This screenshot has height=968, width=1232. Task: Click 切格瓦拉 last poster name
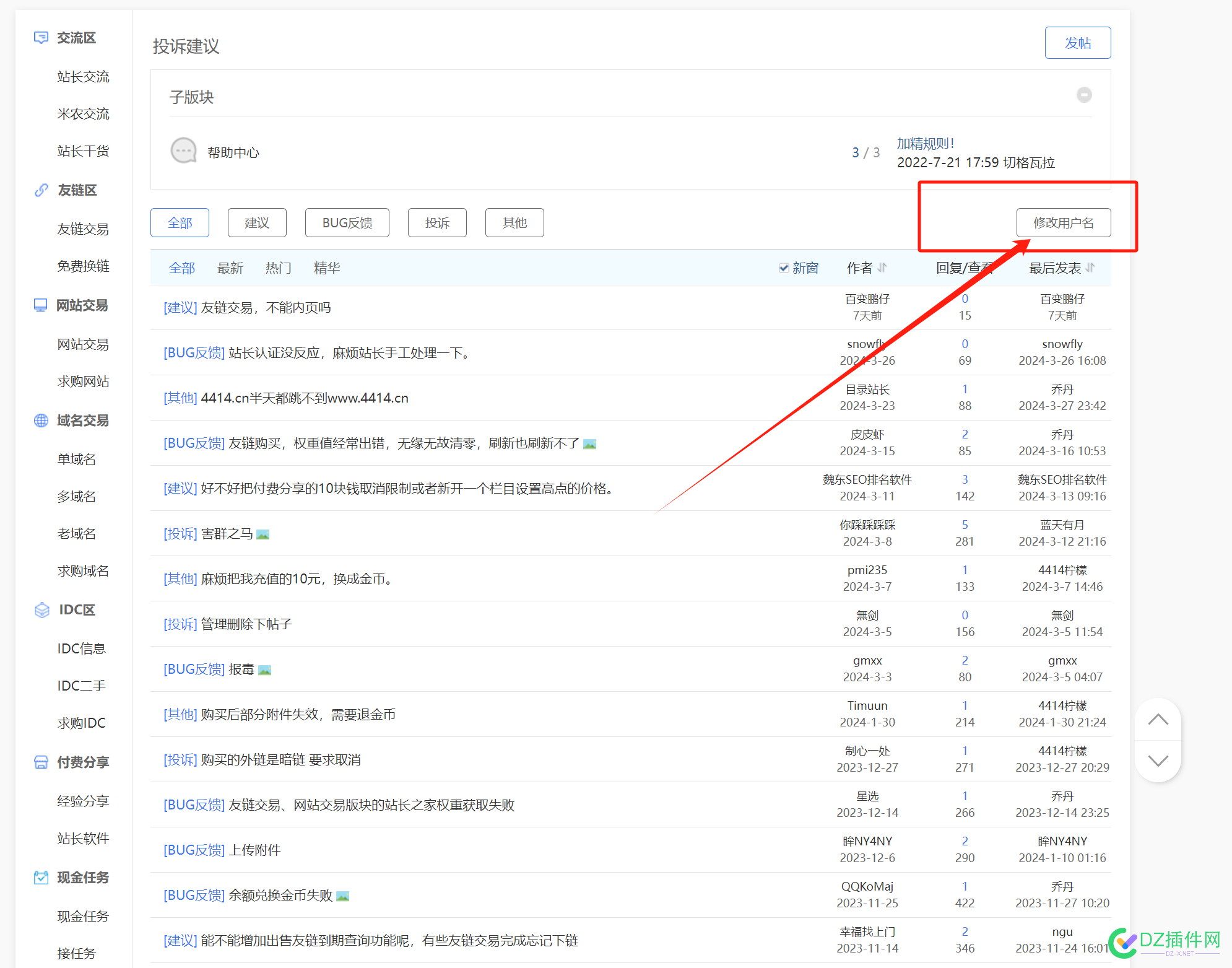(x=1029, y=163)
